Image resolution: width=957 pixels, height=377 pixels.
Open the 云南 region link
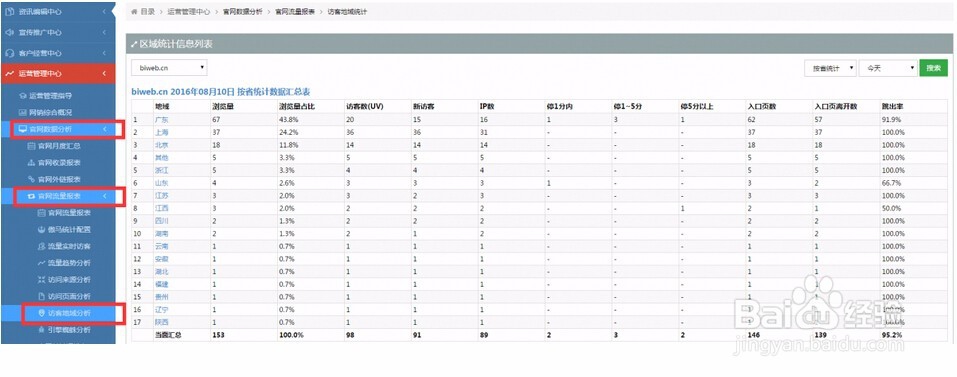click(161, 246)
